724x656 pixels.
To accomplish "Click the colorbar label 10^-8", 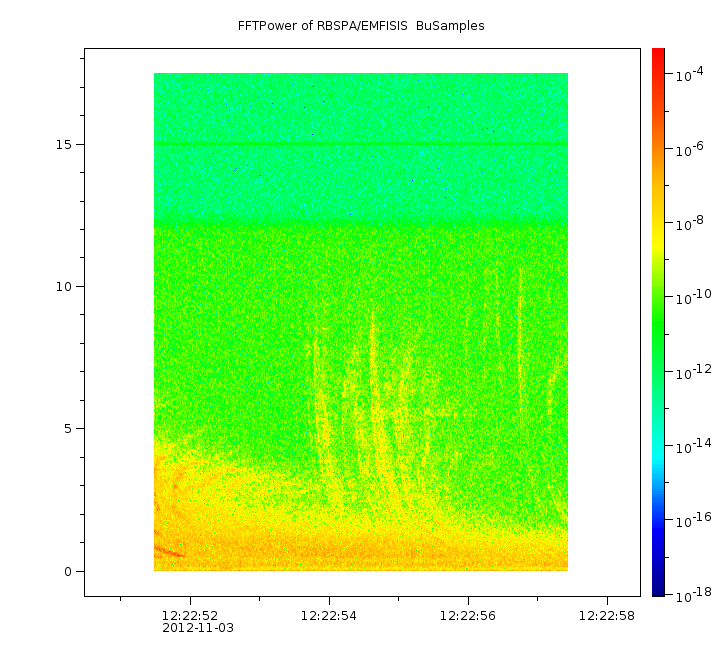I will (x=689, y=223).
